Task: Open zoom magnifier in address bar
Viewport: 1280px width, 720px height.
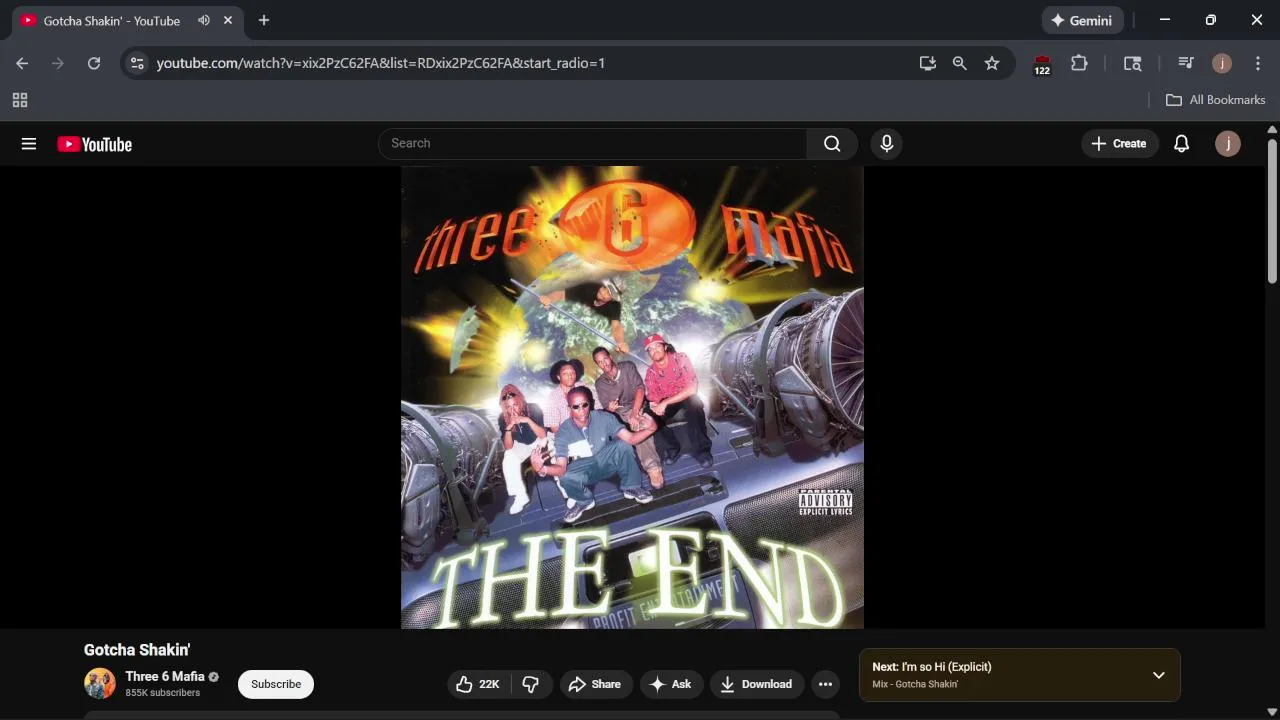Action: pyautogui.click(x=960, y=63)
